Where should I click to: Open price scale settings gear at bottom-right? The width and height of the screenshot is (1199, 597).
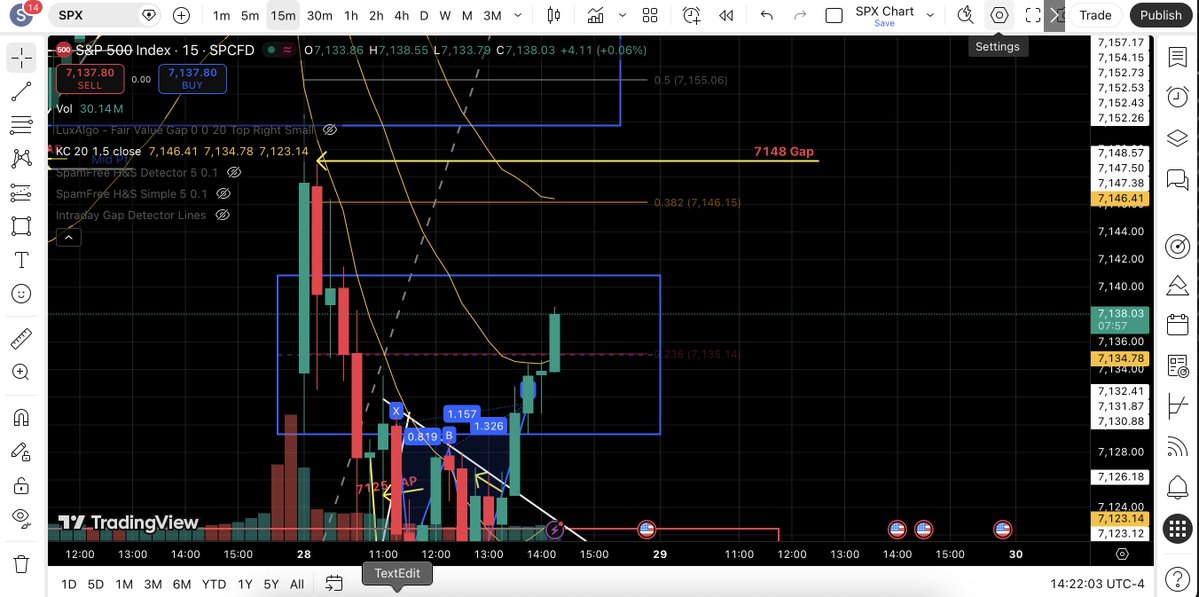[1122, 554]
